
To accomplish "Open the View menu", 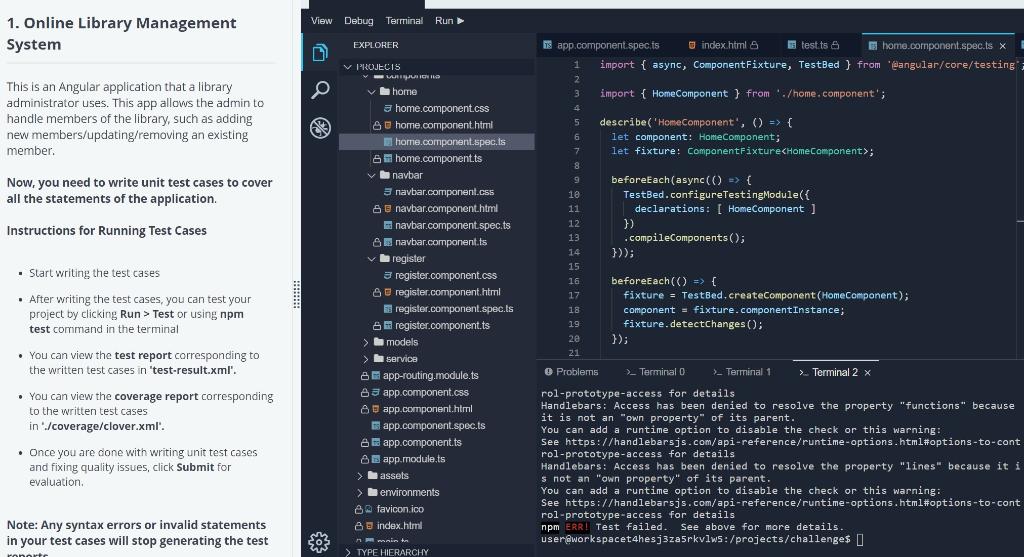I will point(321,21).
